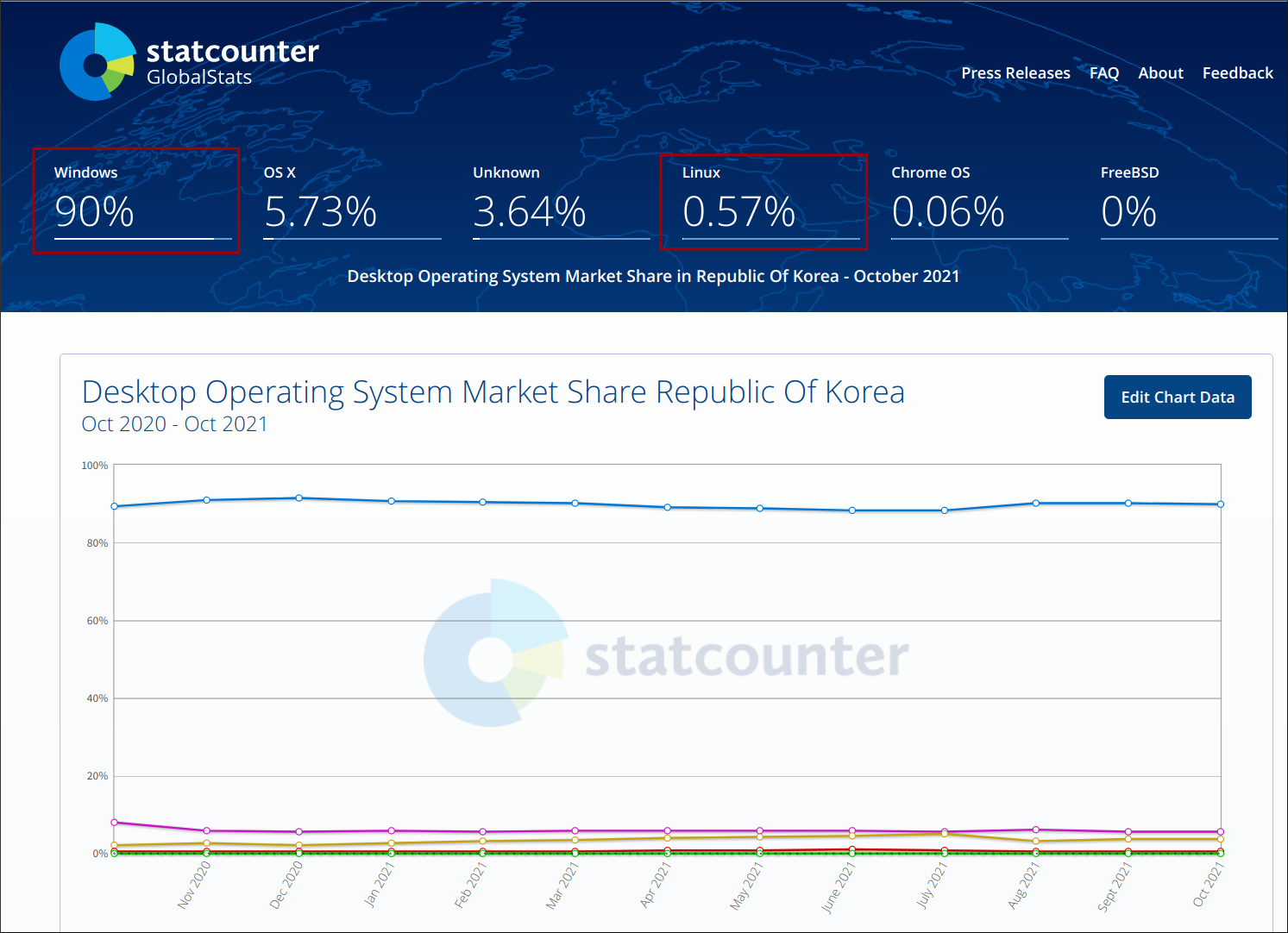
Task: Click the Oct 2021 x-axis label
Action: 1208,885
